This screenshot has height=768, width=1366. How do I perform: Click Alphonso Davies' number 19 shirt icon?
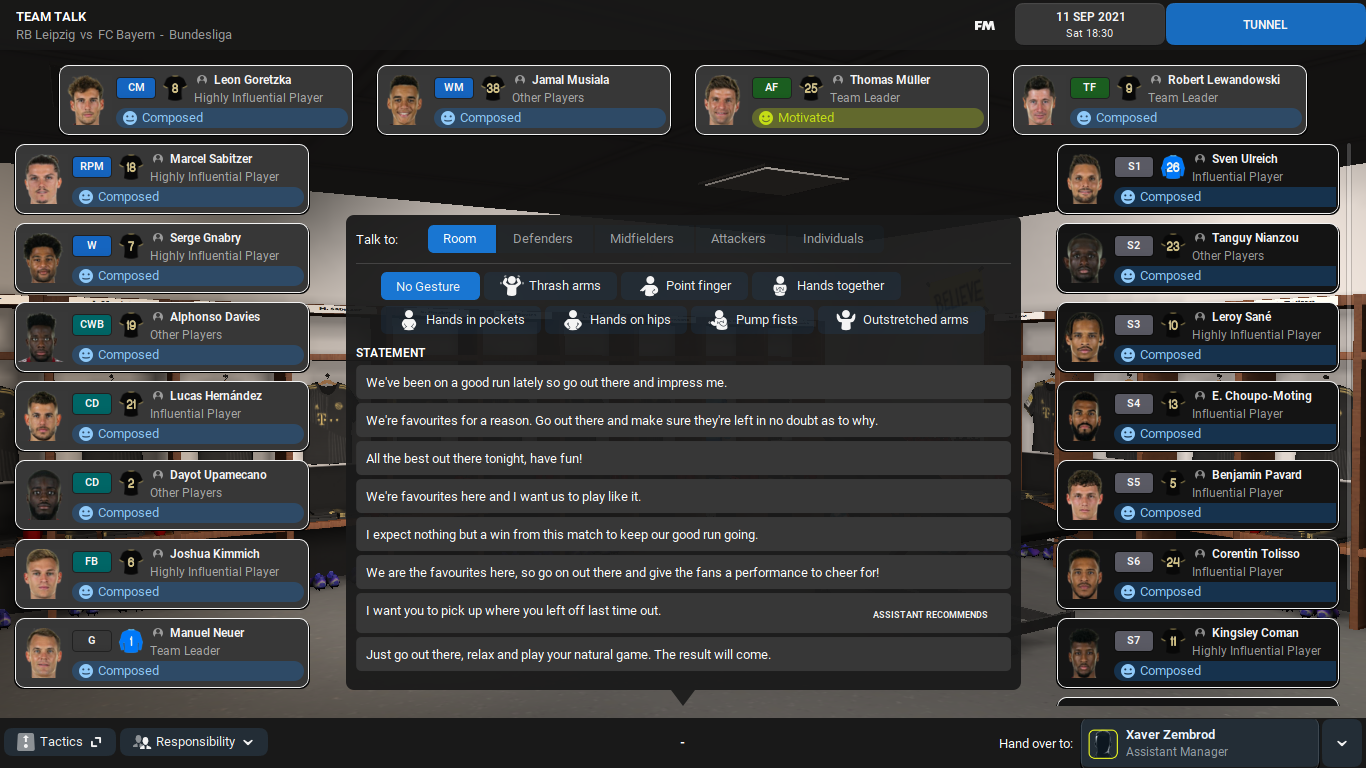point(130,325)
